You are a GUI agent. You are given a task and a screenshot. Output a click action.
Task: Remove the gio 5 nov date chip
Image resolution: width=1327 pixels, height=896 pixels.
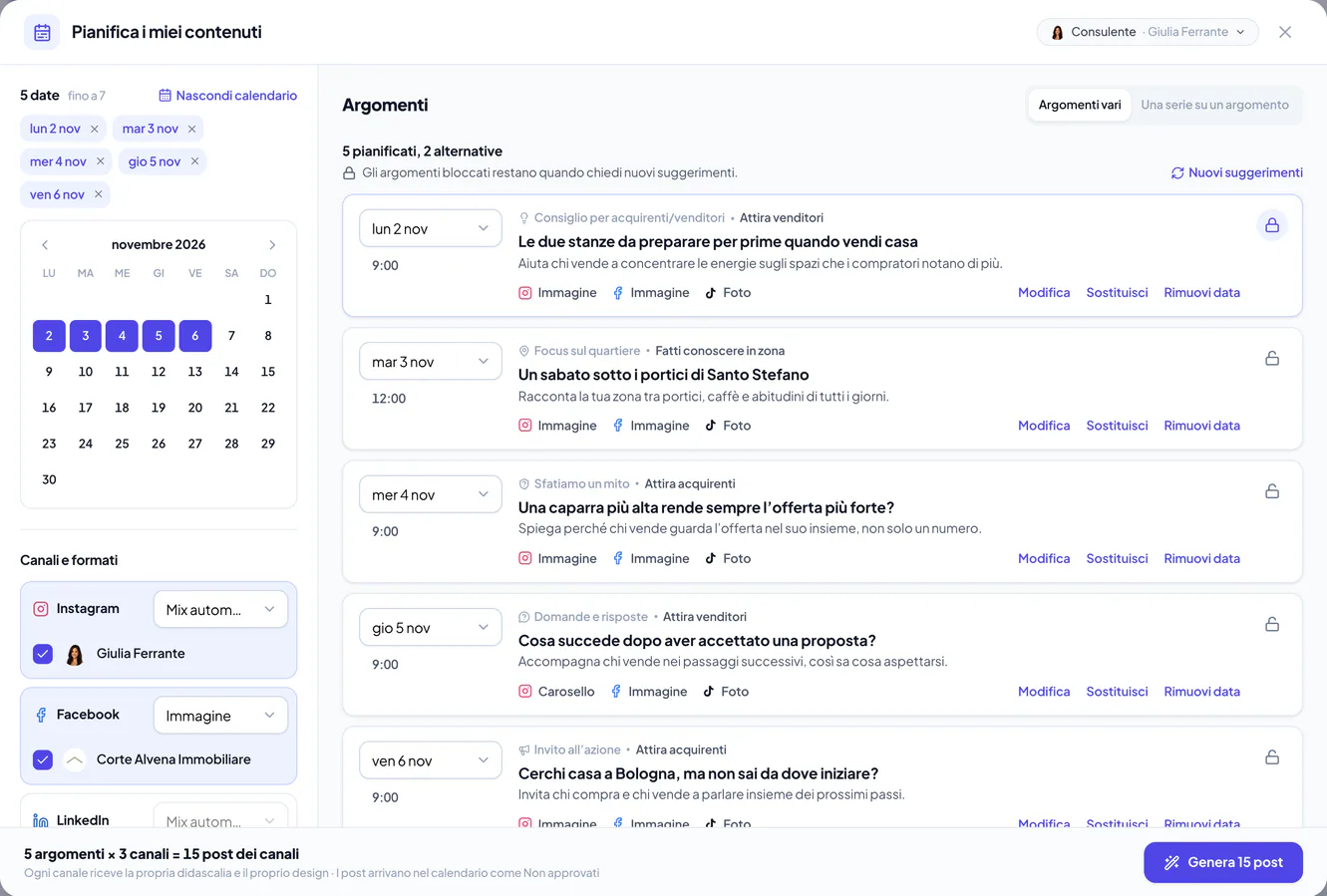coord(194,161)
